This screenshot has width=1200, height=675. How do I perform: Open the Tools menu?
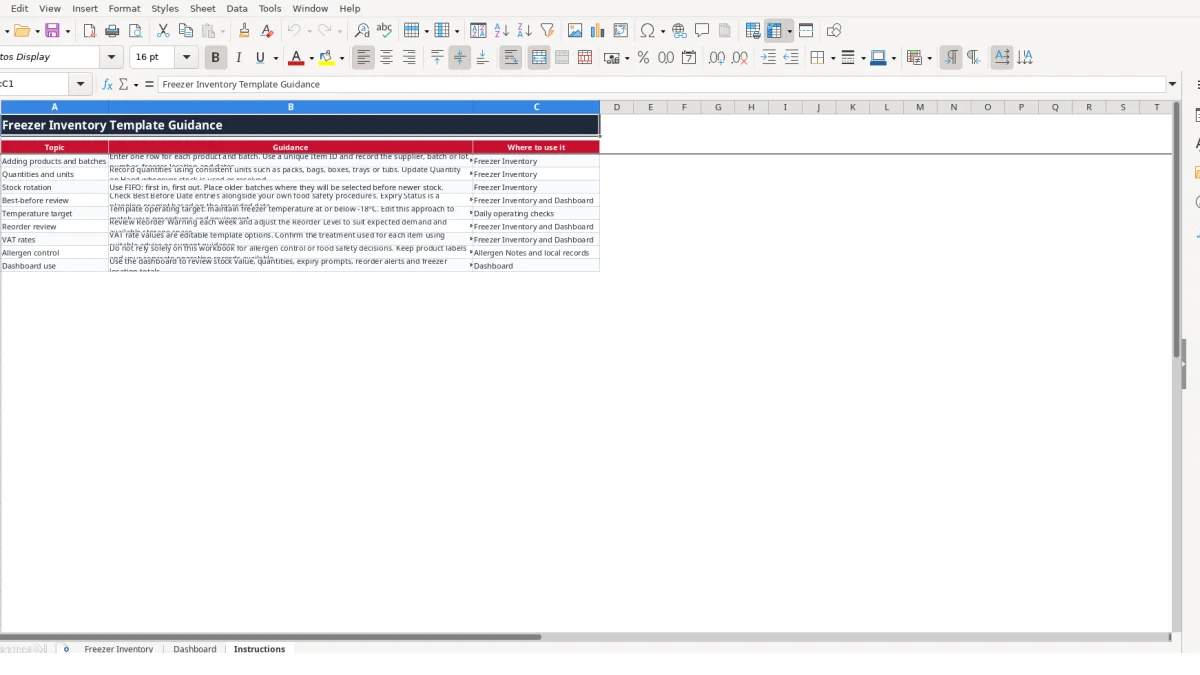(x=270, y=8)
